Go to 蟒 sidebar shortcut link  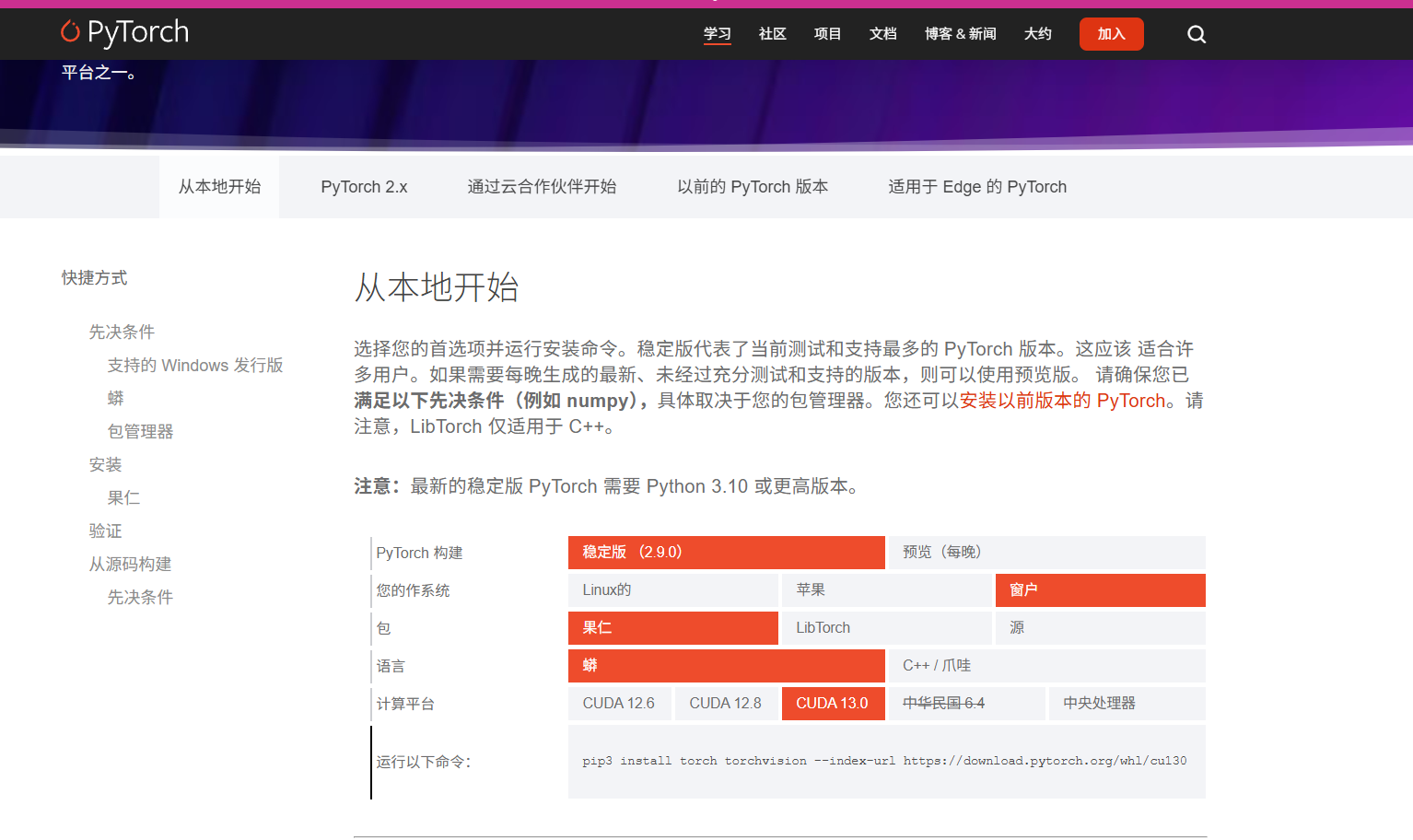coord(115,398)
